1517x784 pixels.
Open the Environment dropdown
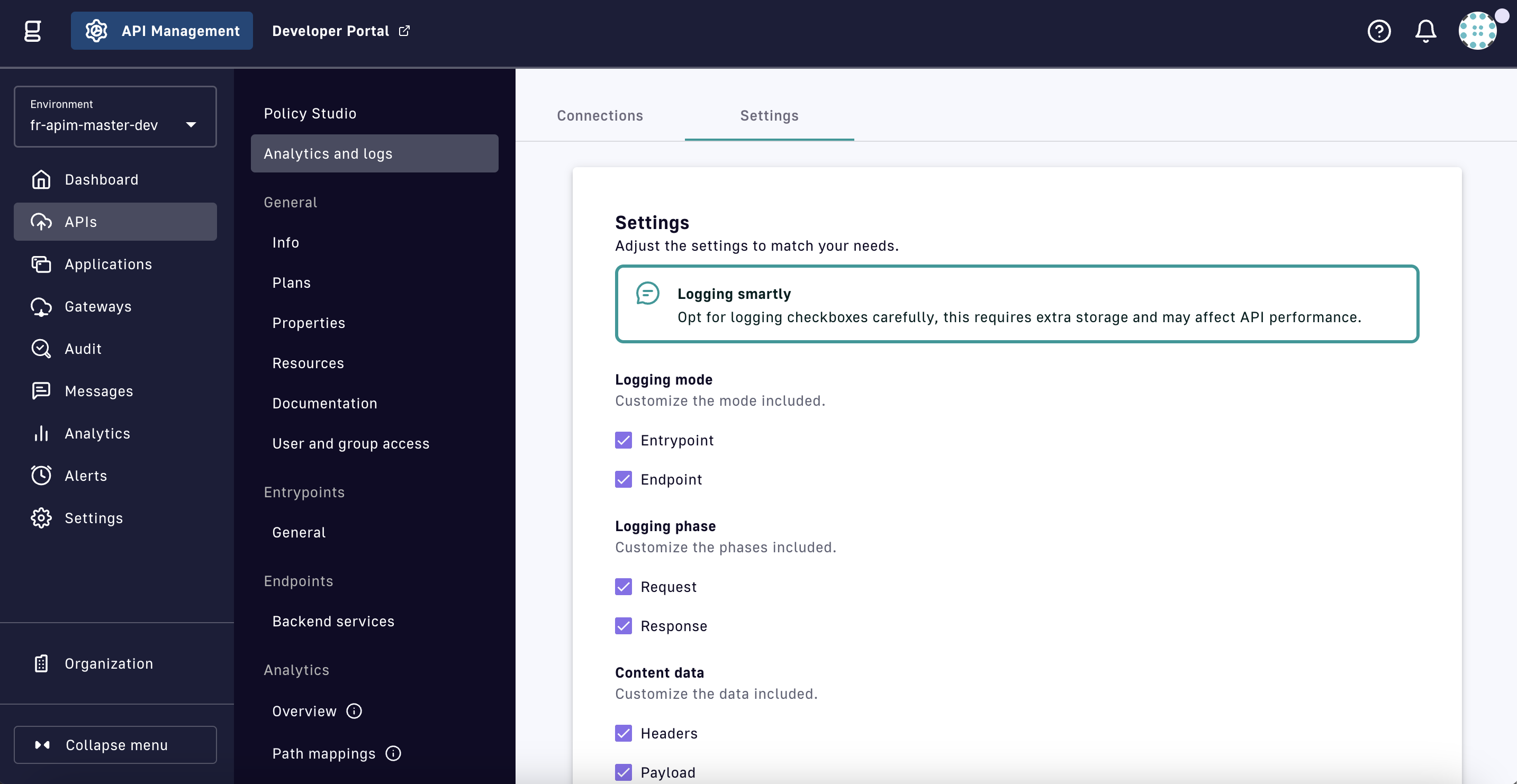tap(115, 116)
